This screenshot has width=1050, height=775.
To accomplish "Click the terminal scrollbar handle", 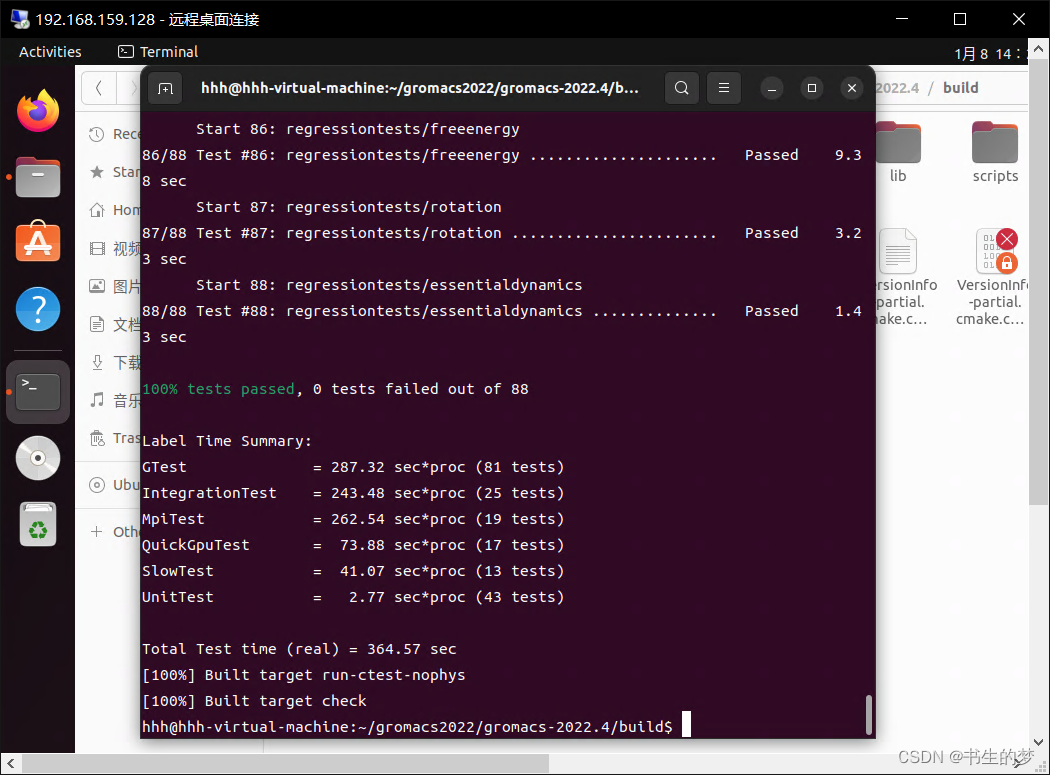I will pos(869,715).
